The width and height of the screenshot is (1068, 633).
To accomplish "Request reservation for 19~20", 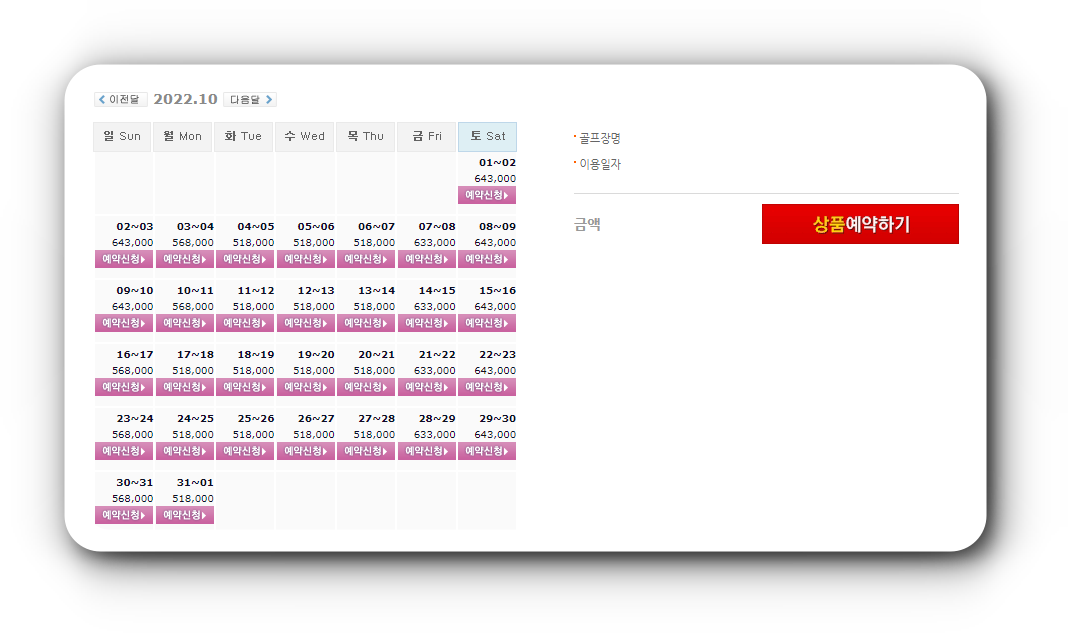I will pyautogui.click(x=306, y=387).
